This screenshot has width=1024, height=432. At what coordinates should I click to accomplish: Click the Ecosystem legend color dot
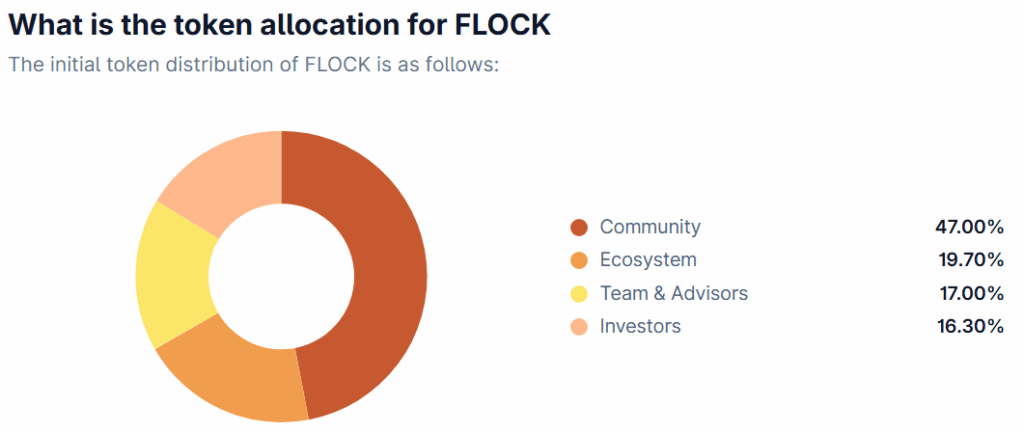point(579,260)
